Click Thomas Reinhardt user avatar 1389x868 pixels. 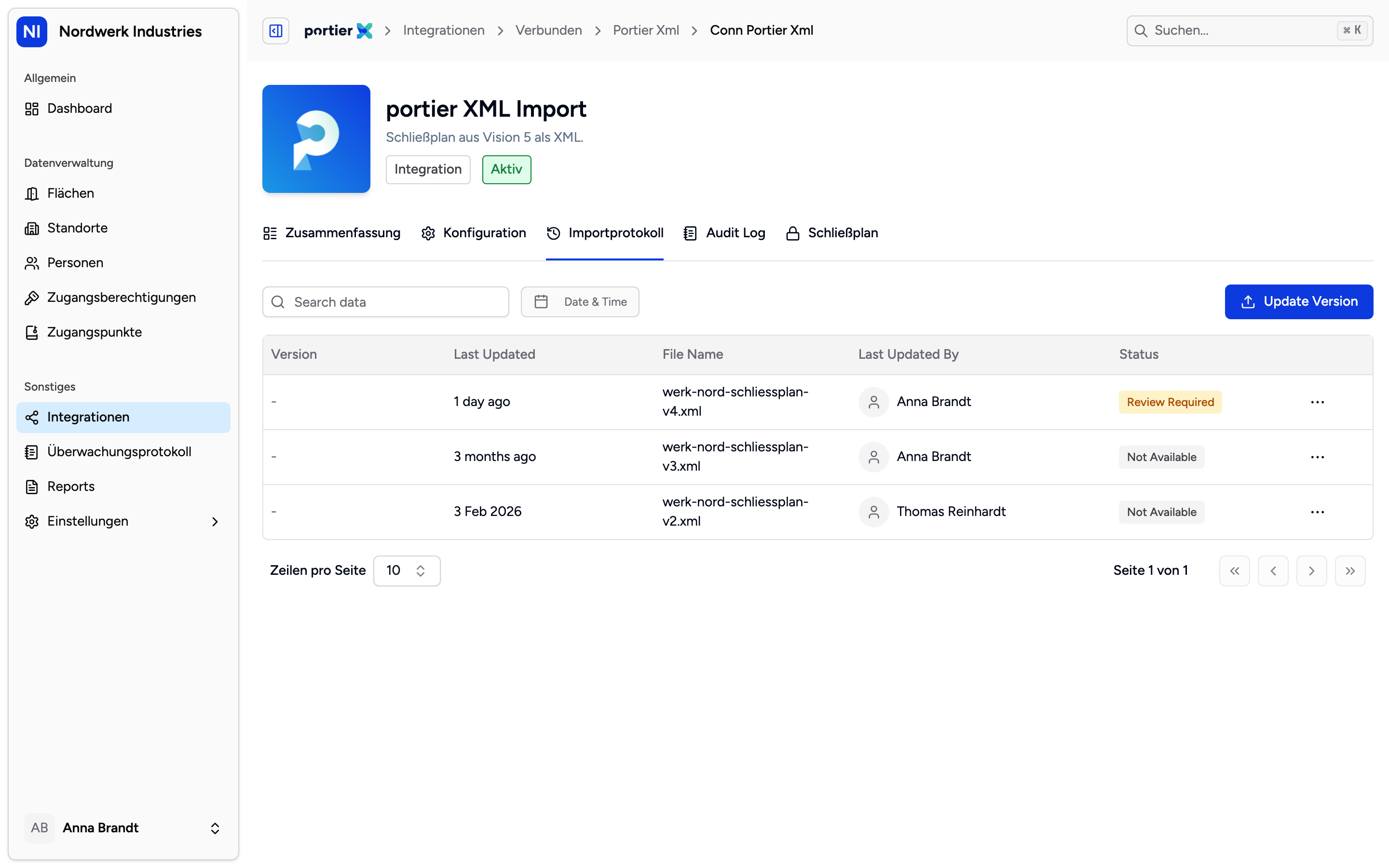click(873, 512)
